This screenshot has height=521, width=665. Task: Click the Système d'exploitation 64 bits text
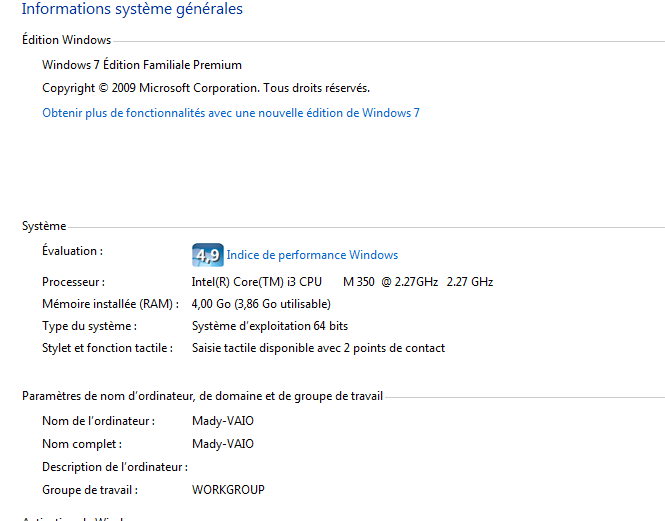click(x=270, y=326)
